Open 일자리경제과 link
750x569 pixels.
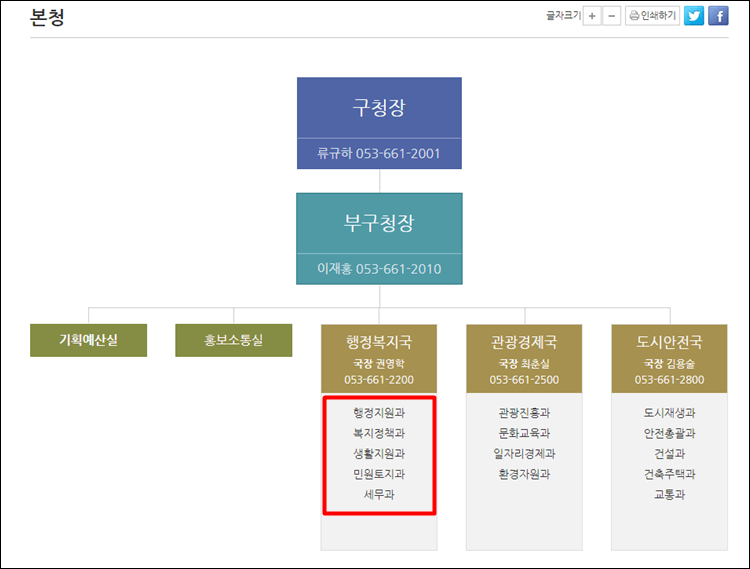[x=524, y=454]
